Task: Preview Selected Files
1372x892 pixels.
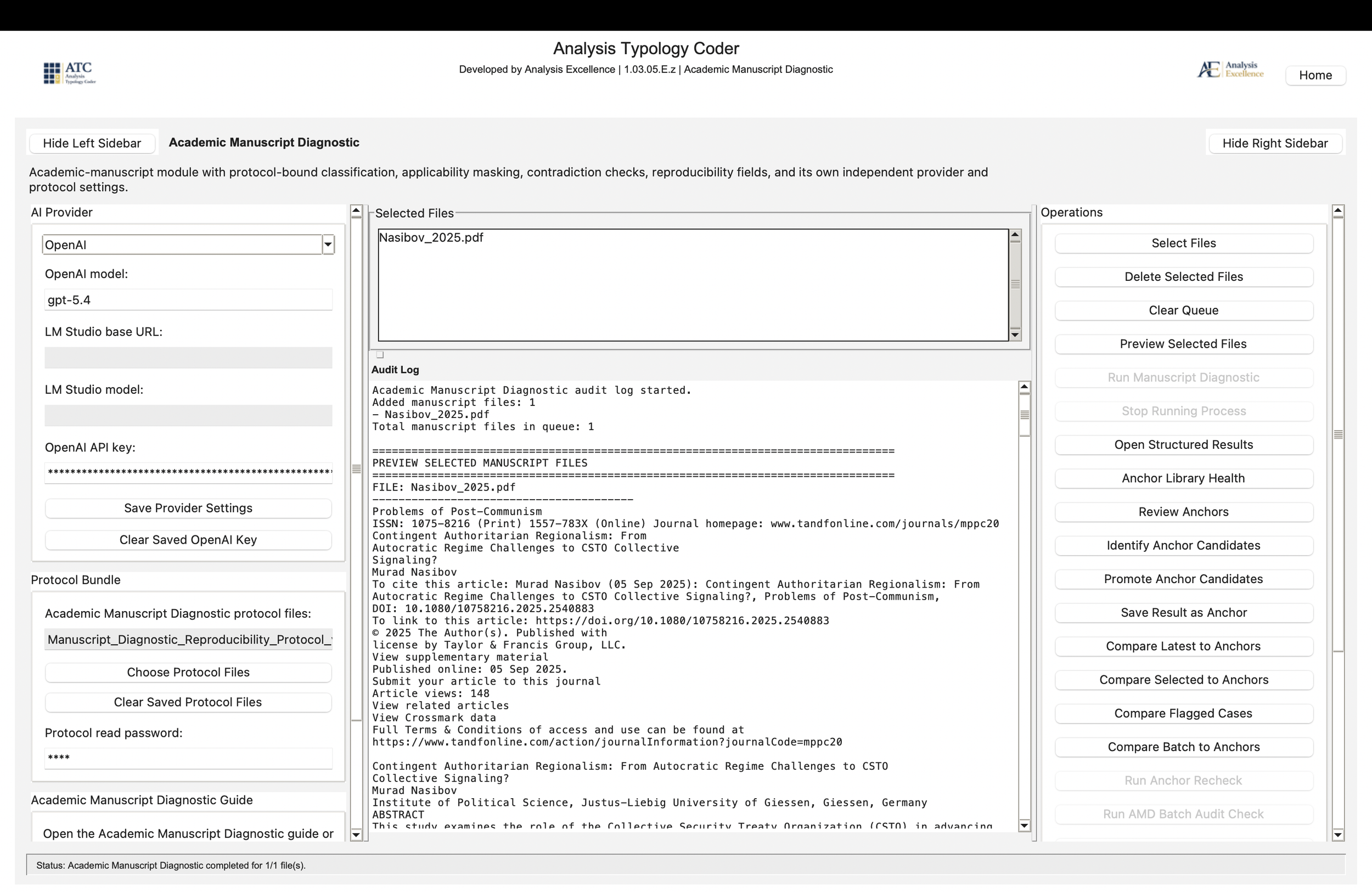Action: click(x=1184, y=343)
